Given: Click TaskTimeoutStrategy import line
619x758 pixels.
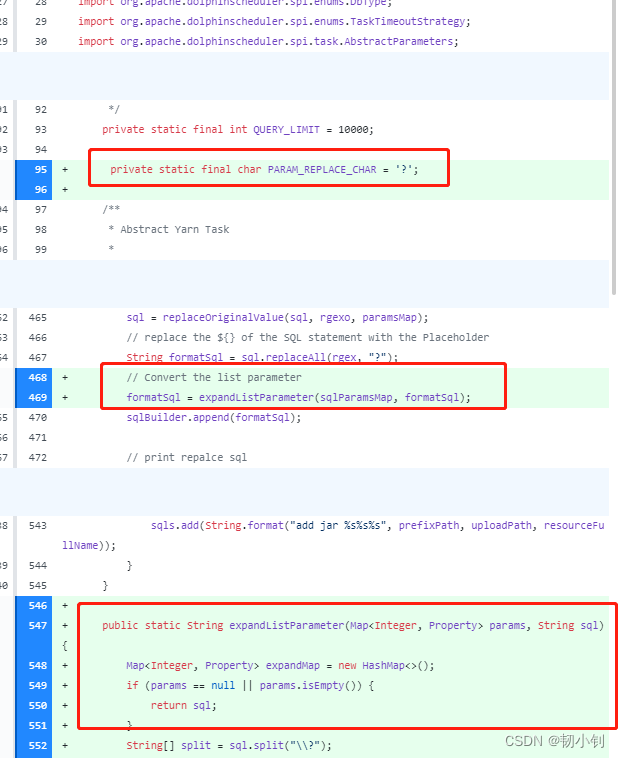Looking at the screenshot, I should 274,22.
